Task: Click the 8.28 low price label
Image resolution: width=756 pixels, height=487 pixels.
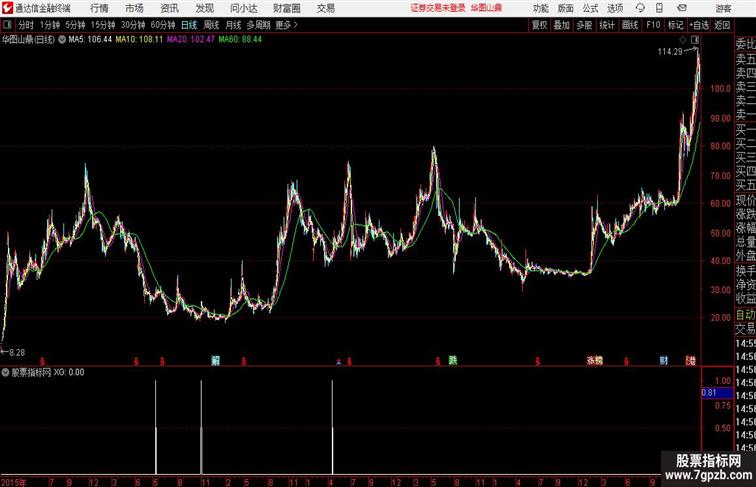Action: [17, 352]
